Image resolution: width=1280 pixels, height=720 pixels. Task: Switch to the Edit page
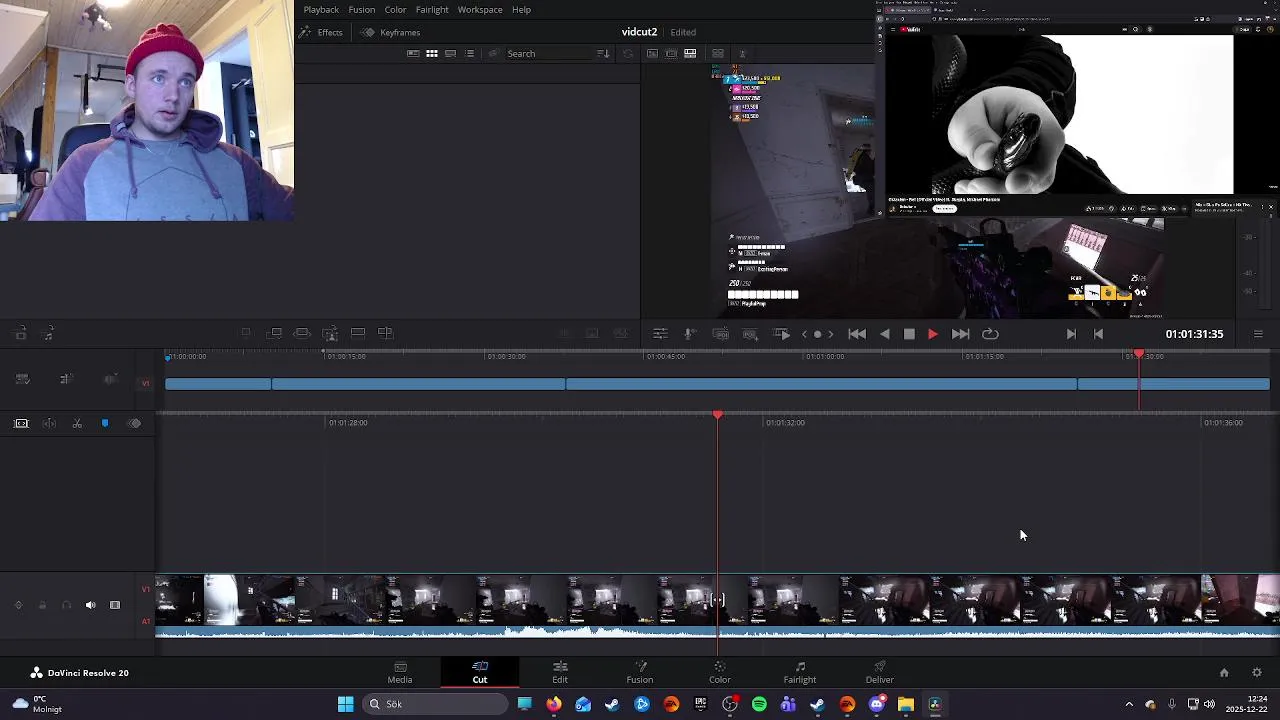(560, 672)
